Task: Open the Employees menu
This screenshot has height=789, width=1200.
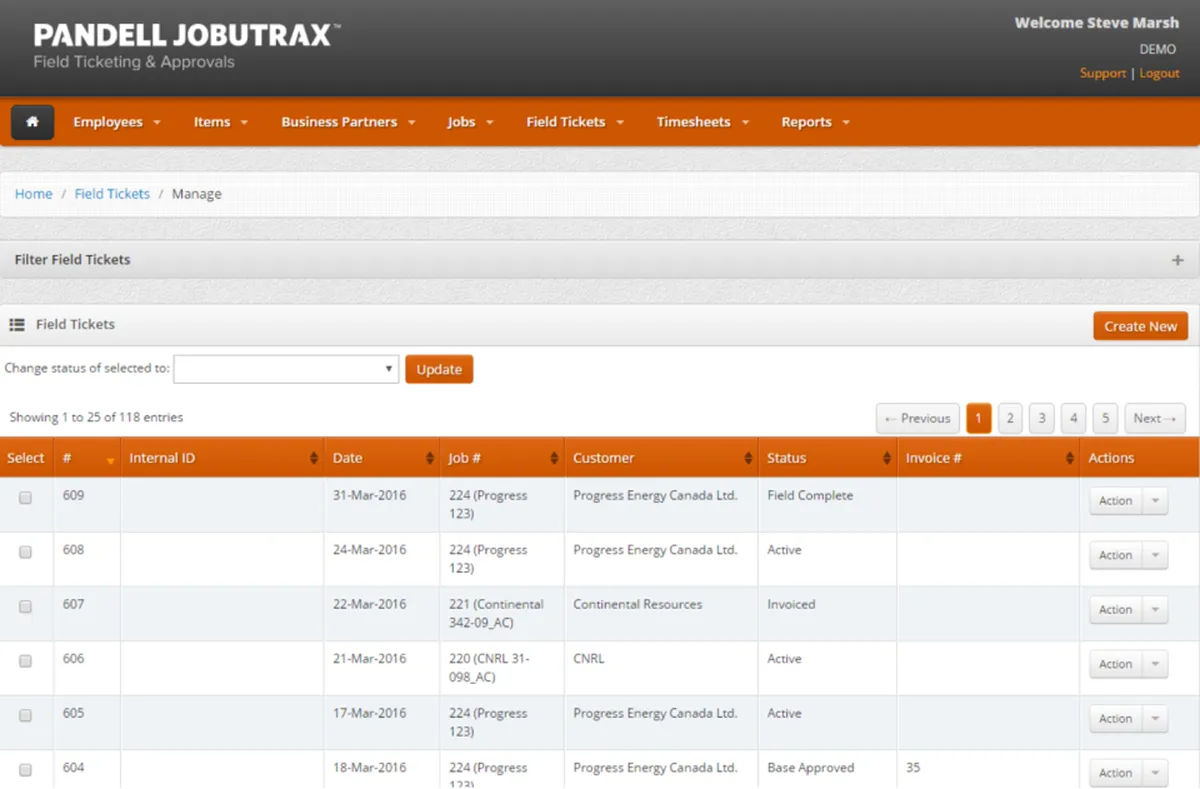Action: (116, 122)
